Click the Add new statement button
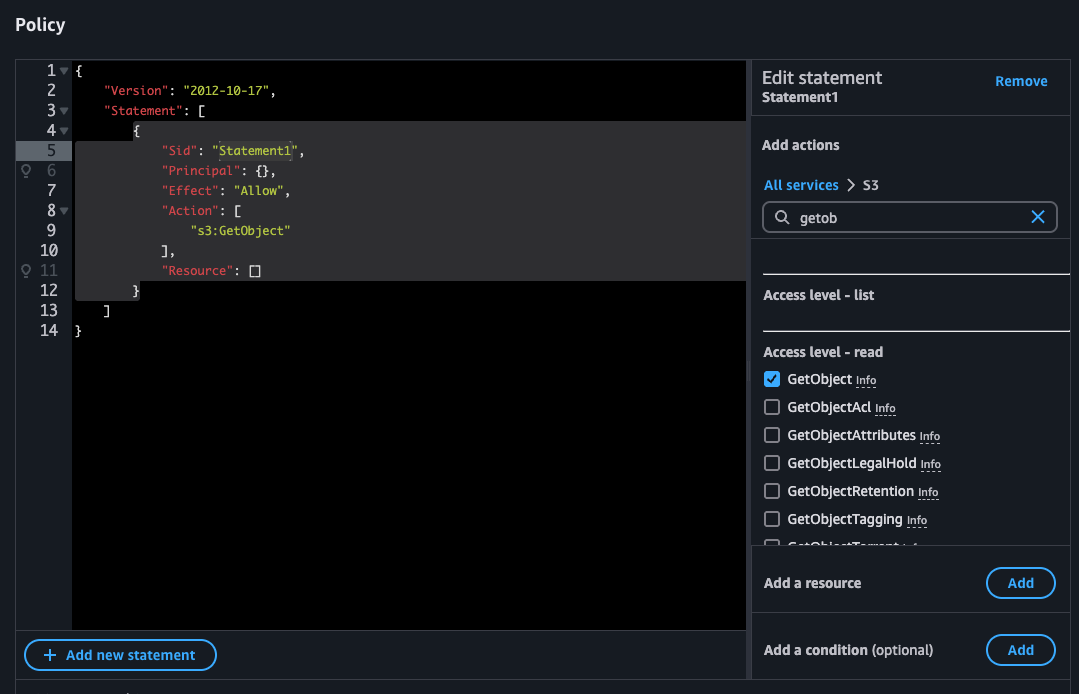 point(120,655)
